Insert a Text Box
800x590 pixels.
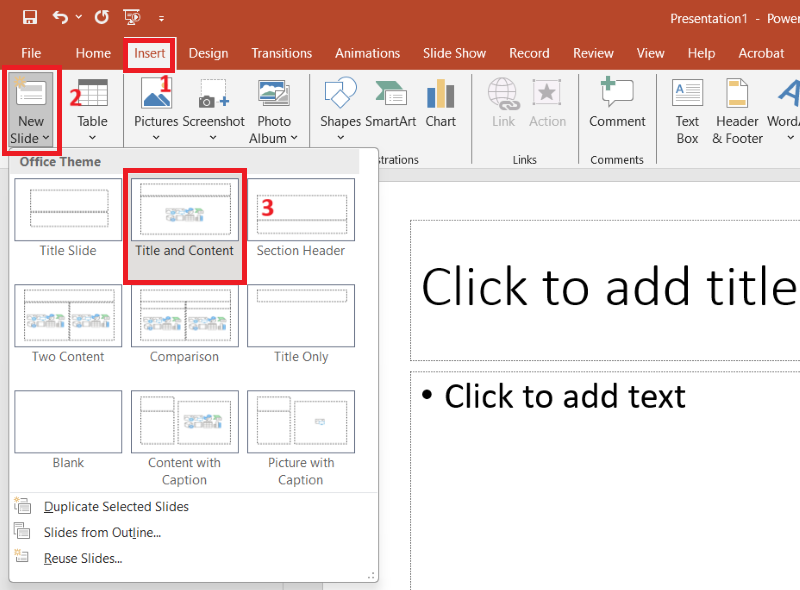click(687, 111)
